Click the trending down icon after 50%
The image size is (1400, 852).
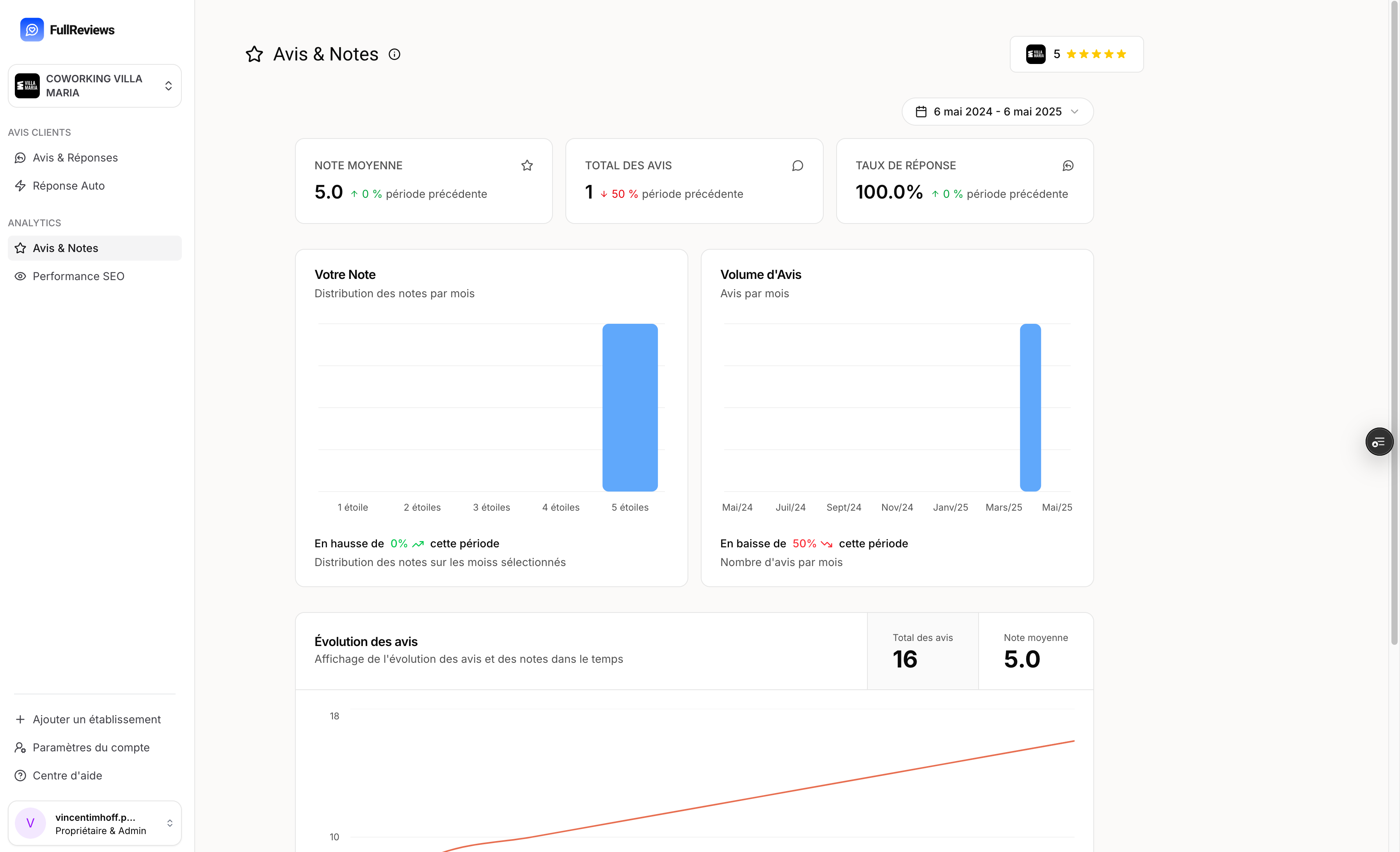(827, 543)
